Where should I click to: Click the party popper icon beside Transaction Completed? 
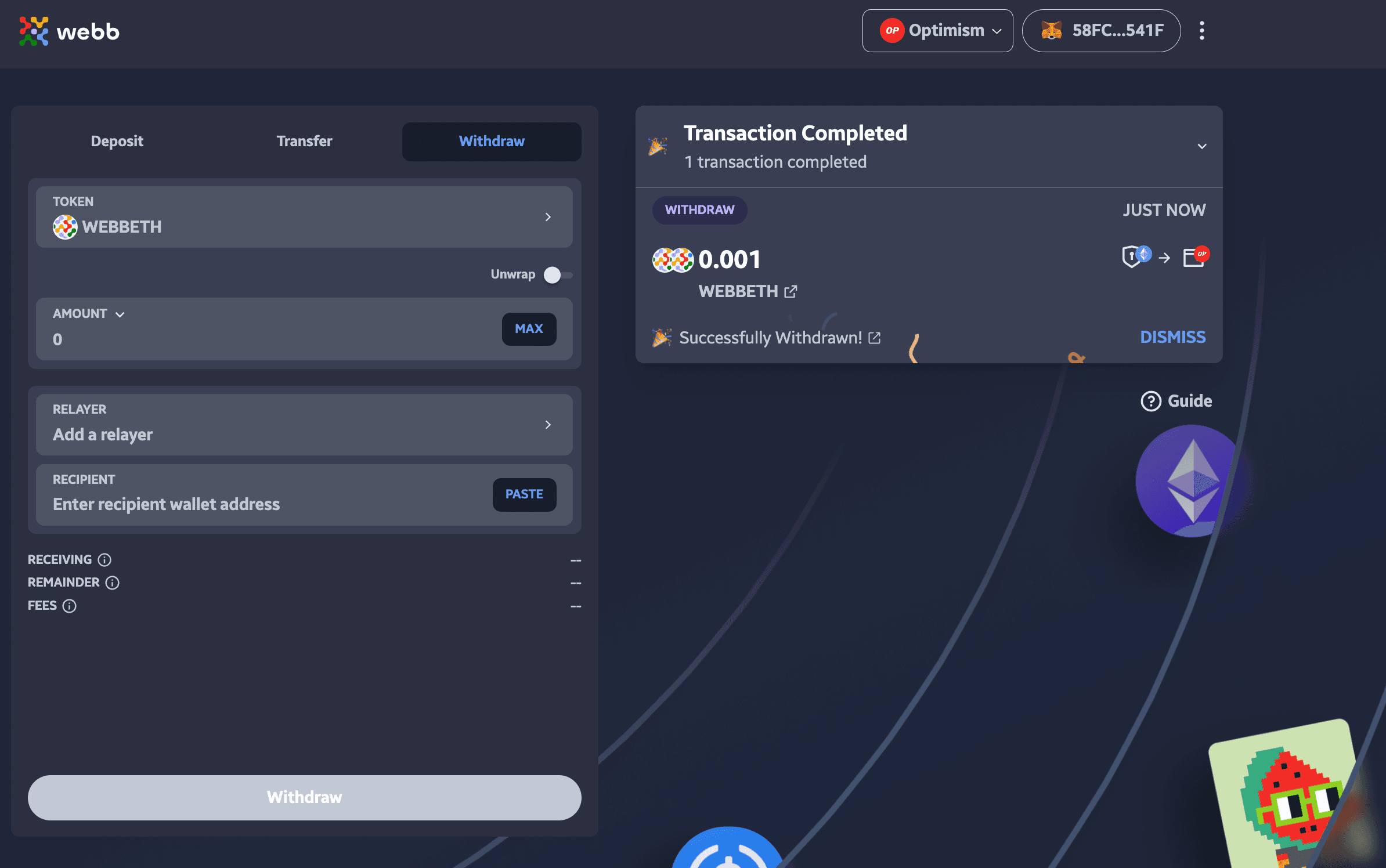658,146
